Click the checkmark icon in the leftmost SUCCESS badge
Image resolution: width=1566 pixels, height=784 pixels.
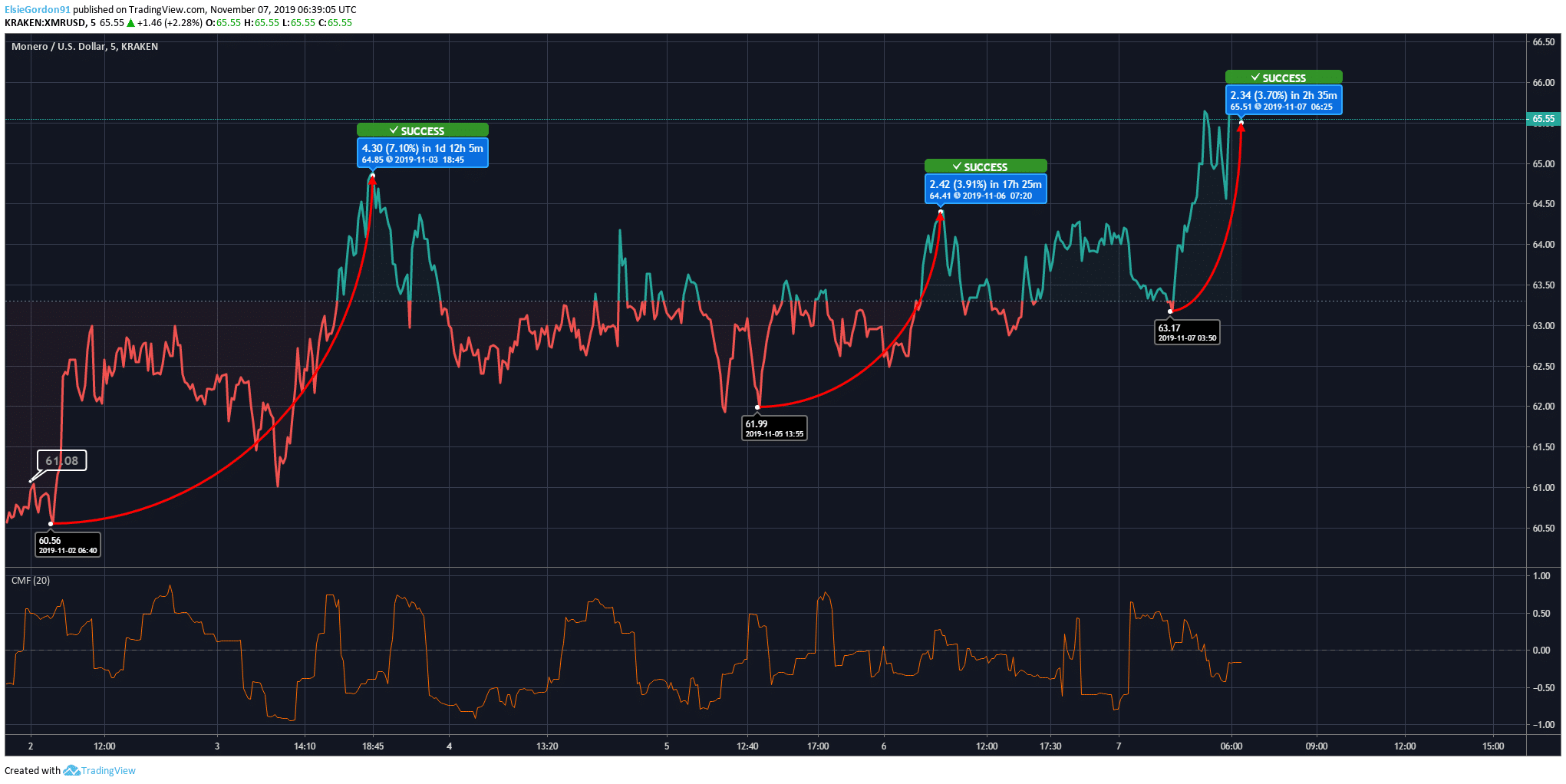[394, 130]
